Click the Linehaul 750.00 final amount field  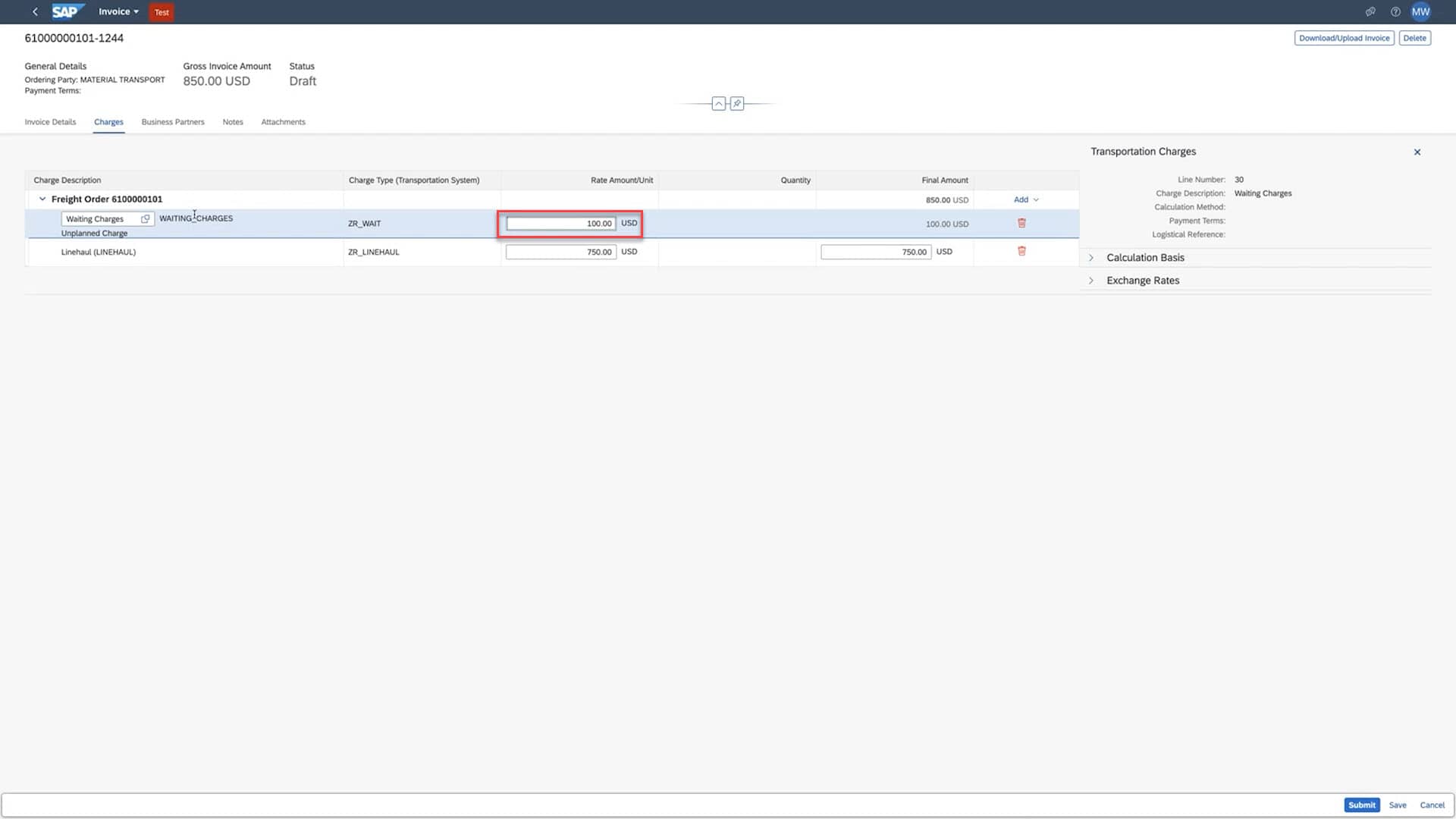click(x=876, y=252)
